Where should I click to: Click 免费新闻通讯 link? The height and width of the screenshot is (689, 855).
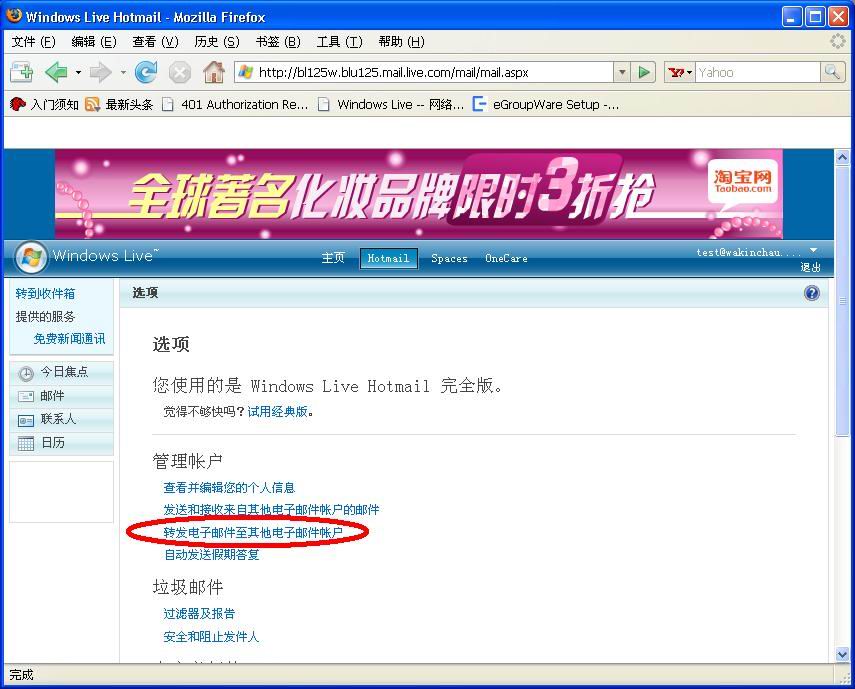(x=69, y=339)
